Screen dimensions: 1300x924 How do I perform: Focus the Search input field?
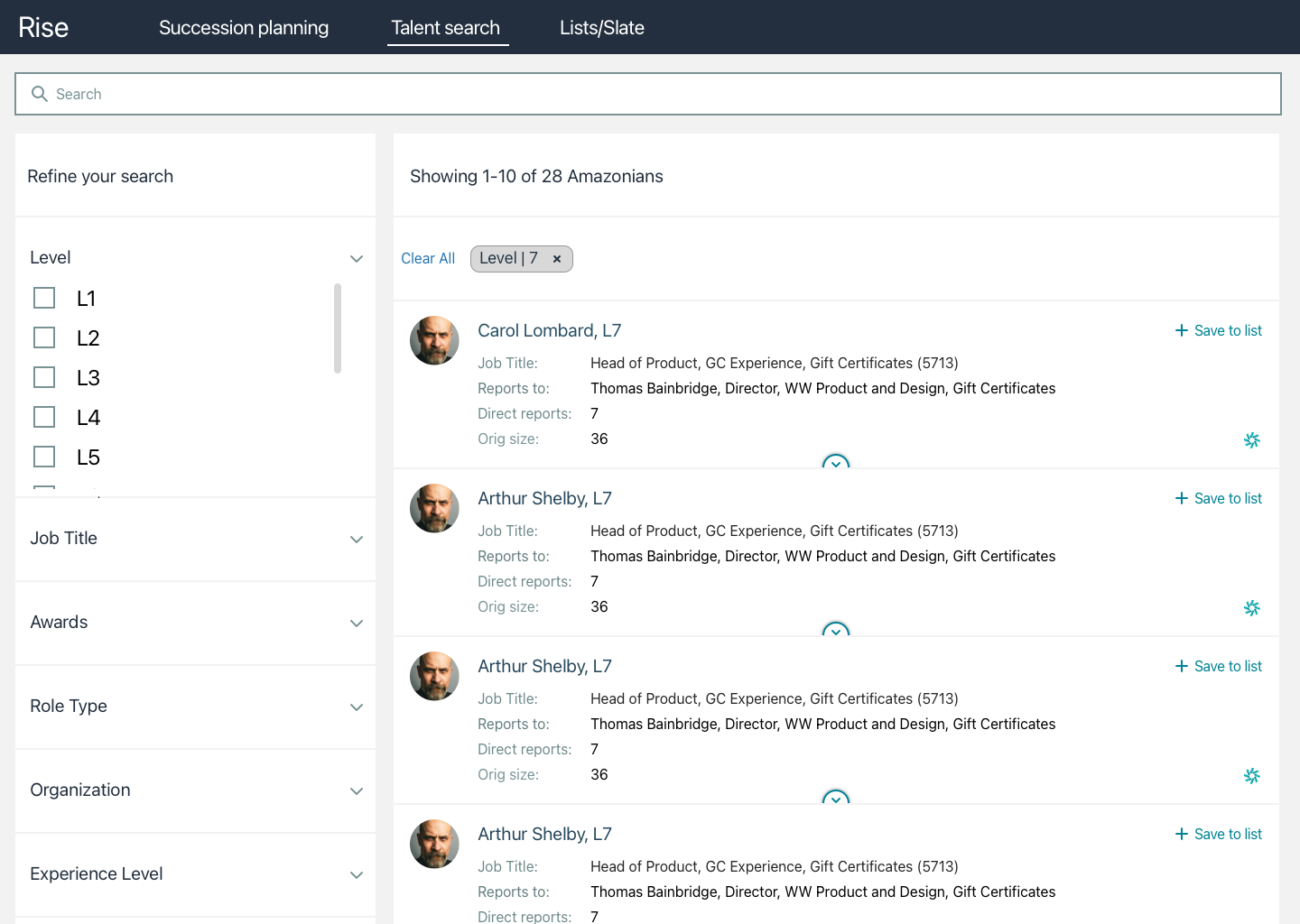648,94
